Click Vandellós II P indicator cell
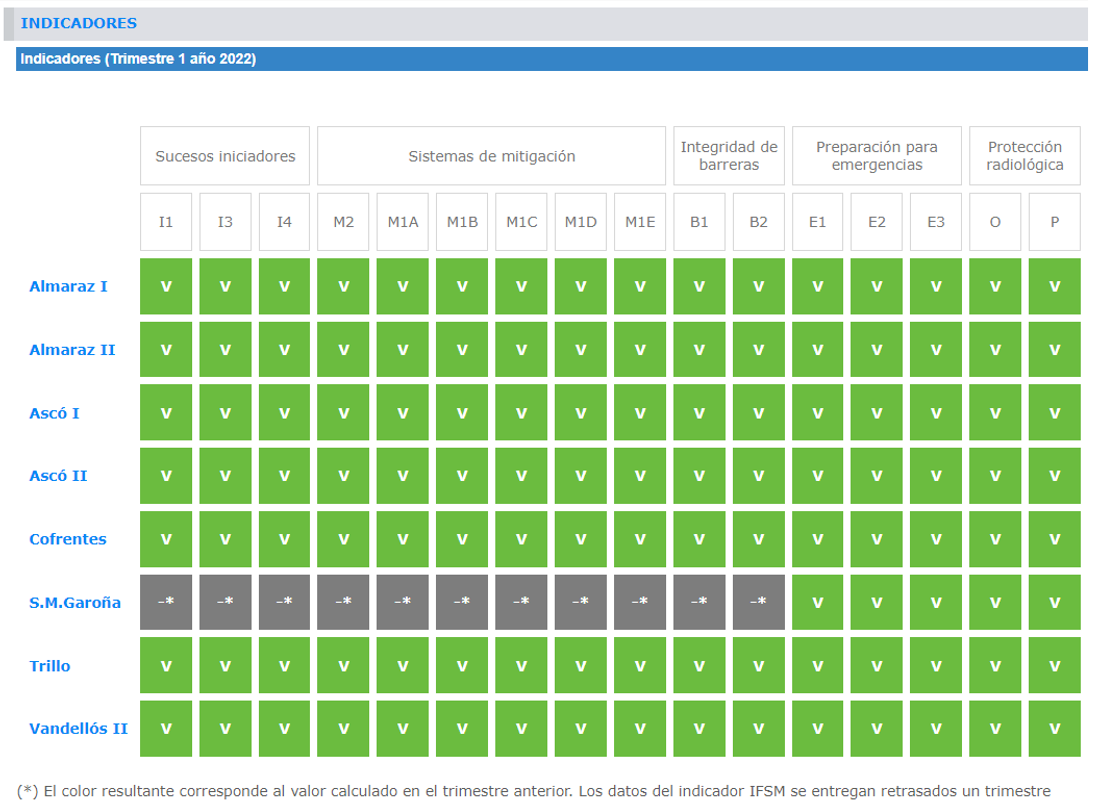Viewport: 1096px width, 810px height. (x=1054, y=728)
